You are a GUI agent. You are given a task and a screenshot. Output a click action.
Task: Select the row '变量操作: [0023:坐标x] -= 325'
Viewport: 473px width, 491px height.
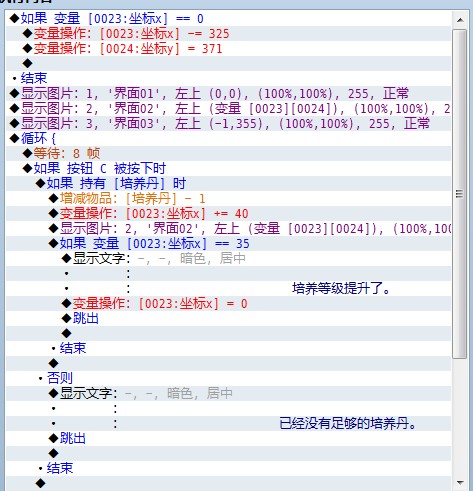229,34
